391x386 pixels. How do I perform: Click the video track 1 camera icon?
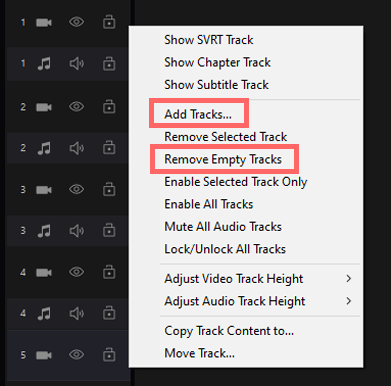44,23
